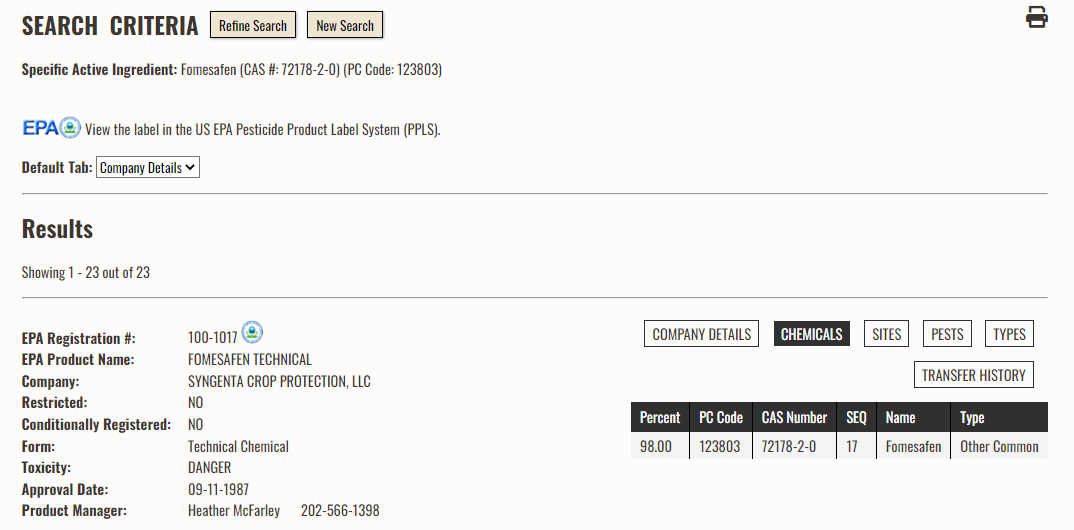Click the Name column header
Viewport: 1074px width, 530px height.
tap(913, 417)
